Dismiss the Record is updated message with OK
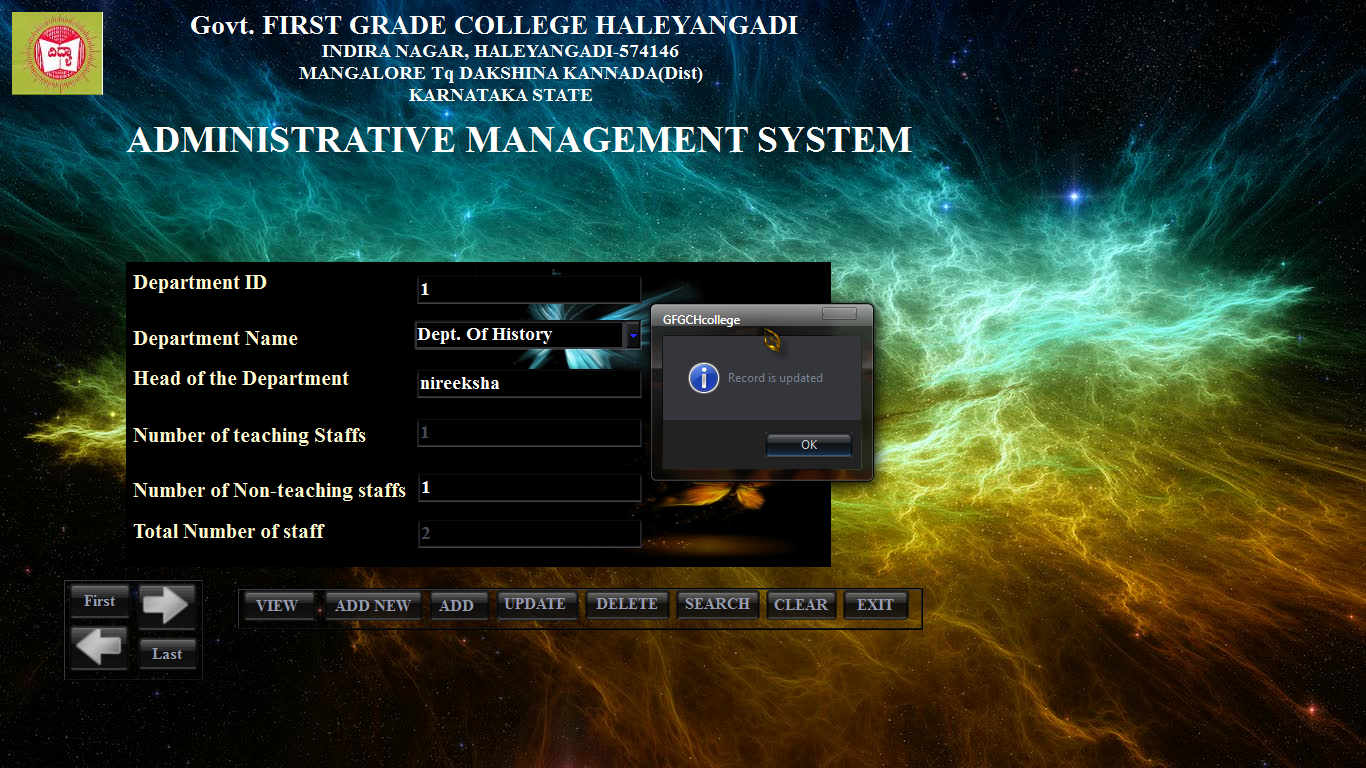1366x768 pixels. (x=808, y=444)
